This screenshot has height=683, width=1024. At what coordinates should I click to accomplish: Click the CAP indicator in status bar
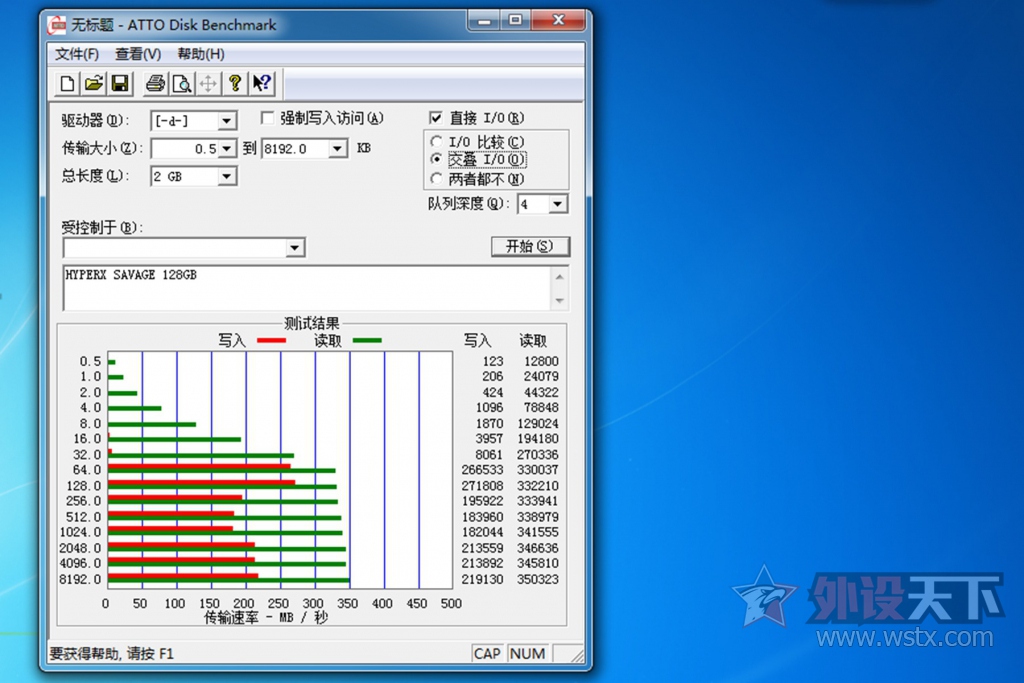[487, 654]
